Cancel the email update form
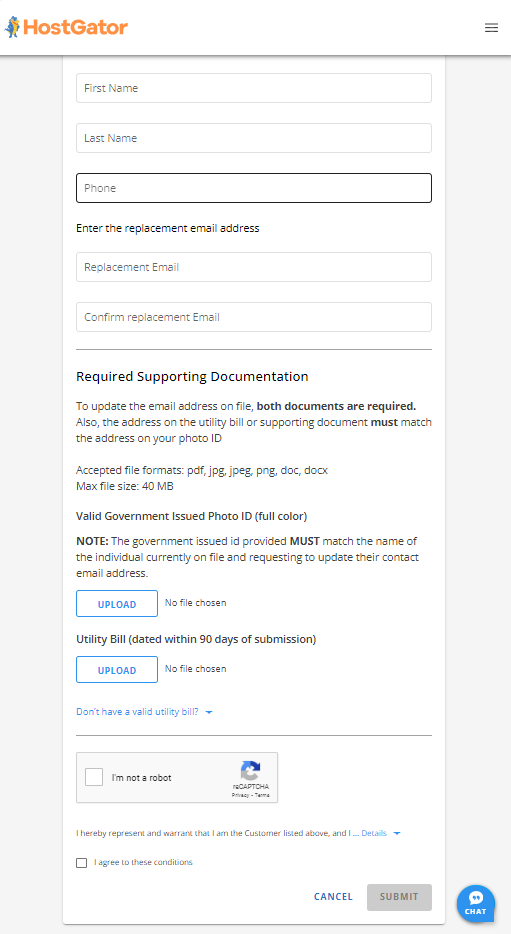511x934 pixels. click(x=334, y=896)
